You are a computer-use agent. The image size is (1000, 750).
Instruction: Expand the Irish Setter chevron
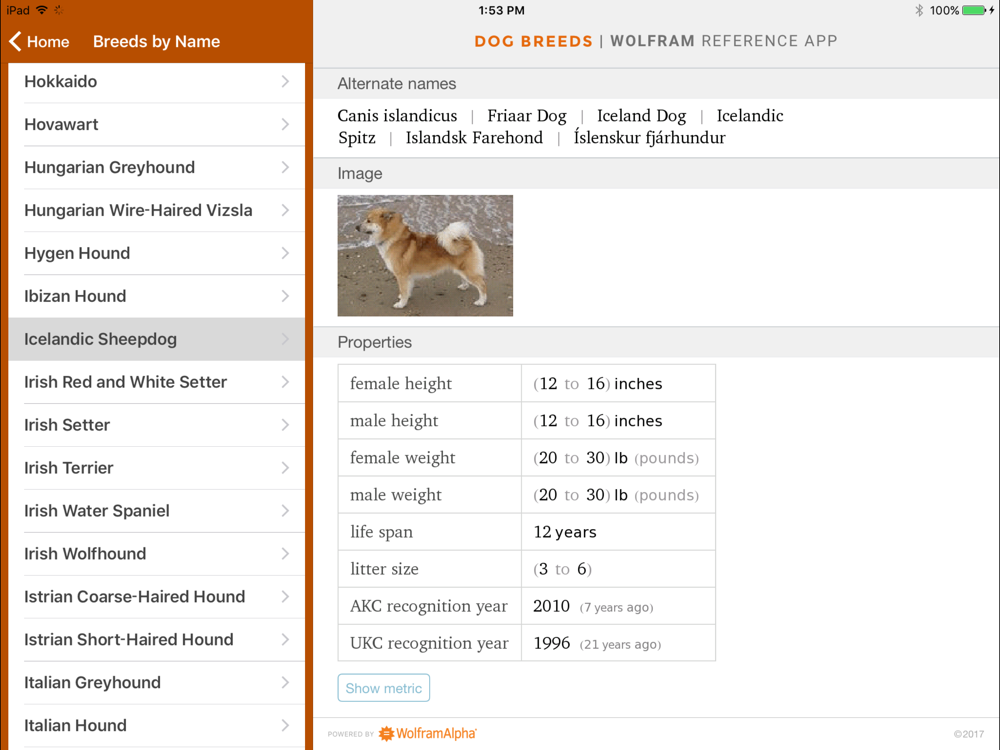tap(285, 425)
